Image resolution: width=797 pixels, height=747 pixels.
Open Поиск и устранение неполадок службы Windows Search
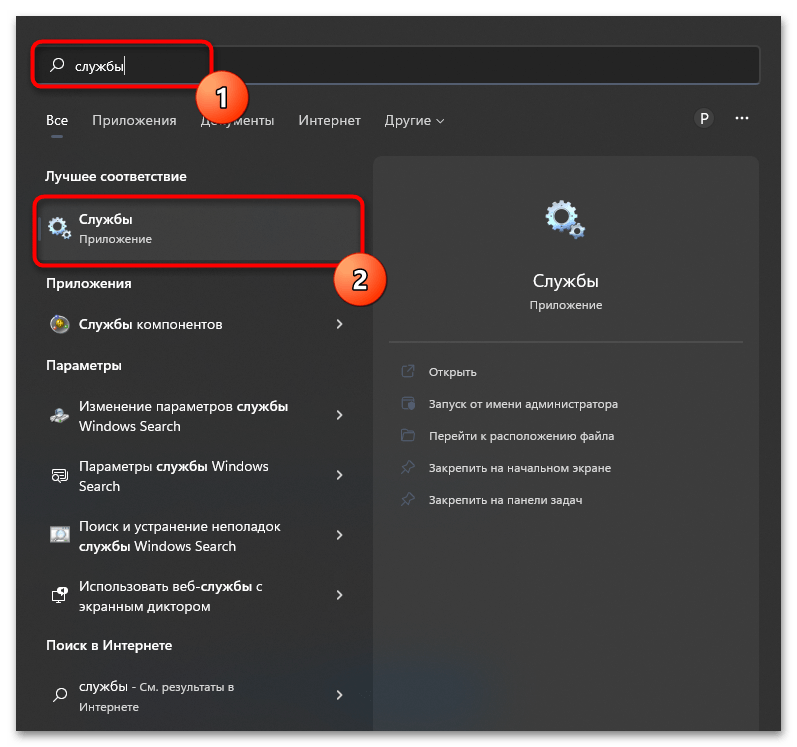[x=198, y=536]
